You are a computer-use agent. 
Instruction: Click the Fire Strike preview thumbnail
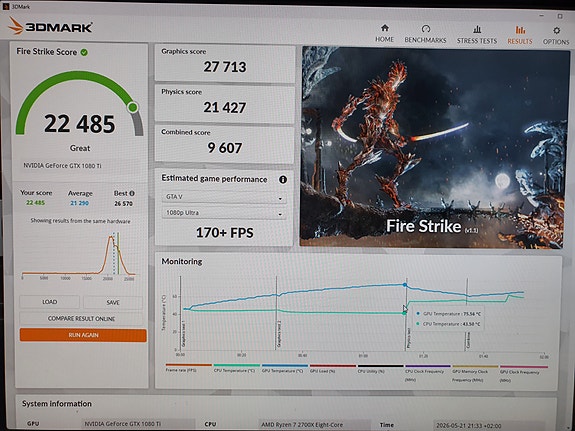click(432, 147)
